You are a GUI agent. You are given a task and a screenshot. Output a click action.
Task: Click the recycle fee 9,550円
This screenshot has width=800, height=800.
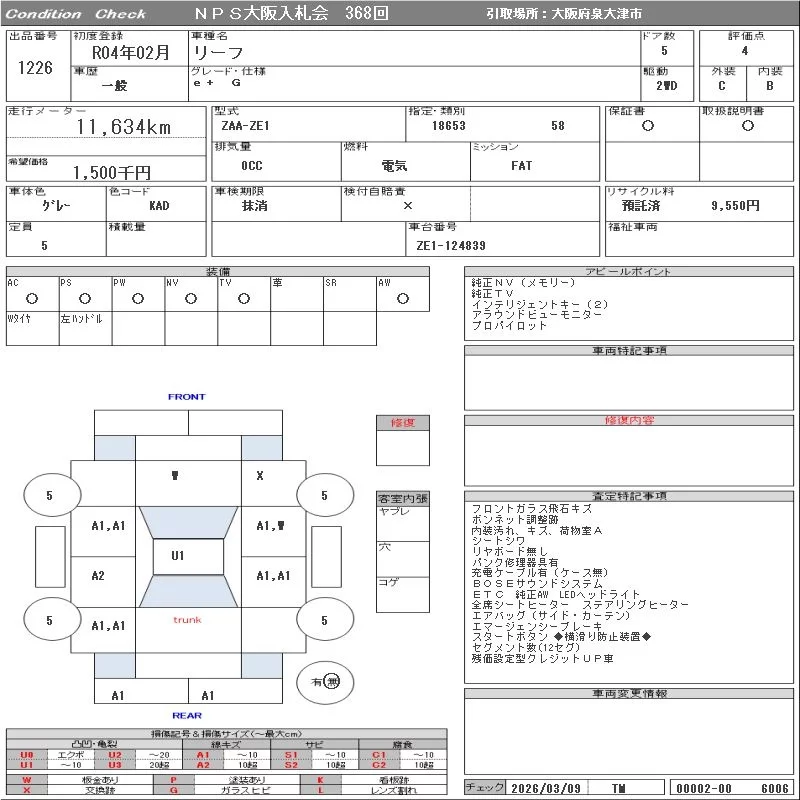coord(735,206)
